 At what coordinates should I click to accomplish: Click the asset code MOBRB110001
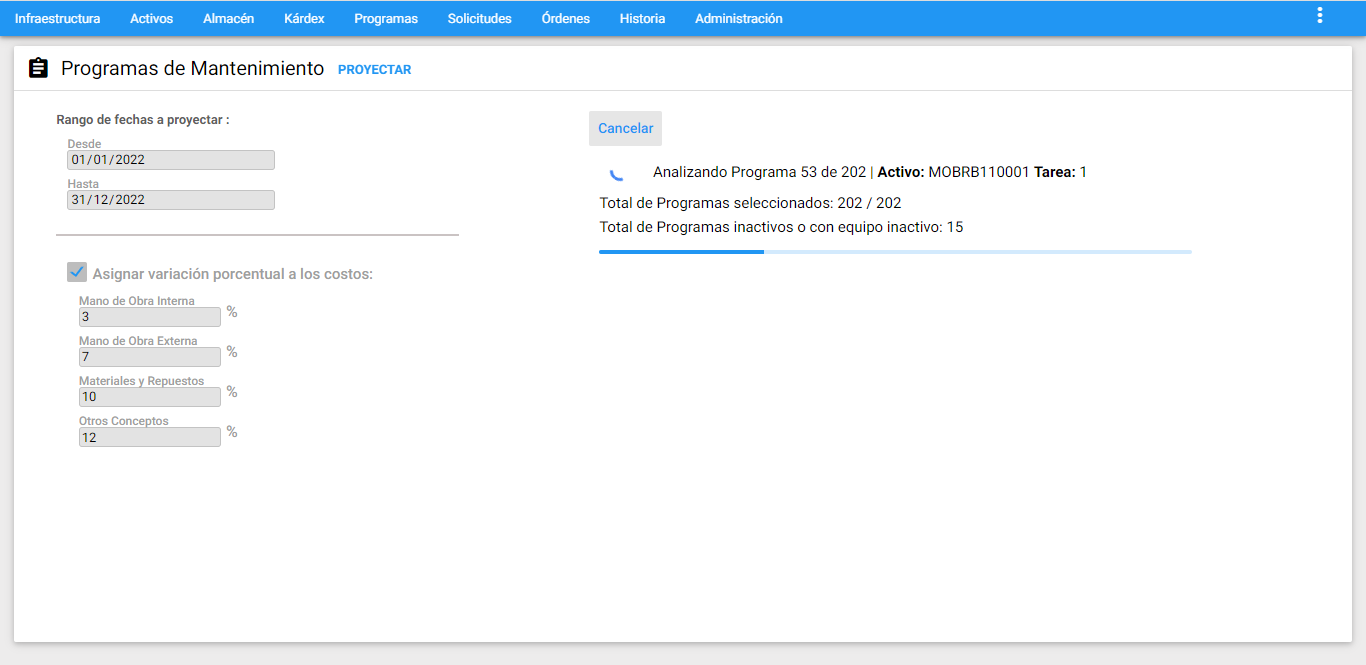[x=979, y=172]
